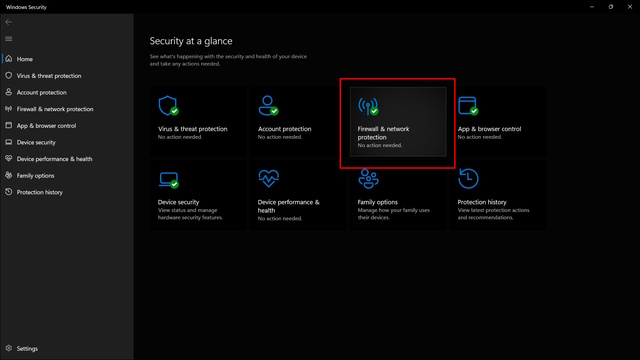Click the large person icon on Account protection tile
Image resolution: width=640 pixels, height=360 pixels.
268,106
